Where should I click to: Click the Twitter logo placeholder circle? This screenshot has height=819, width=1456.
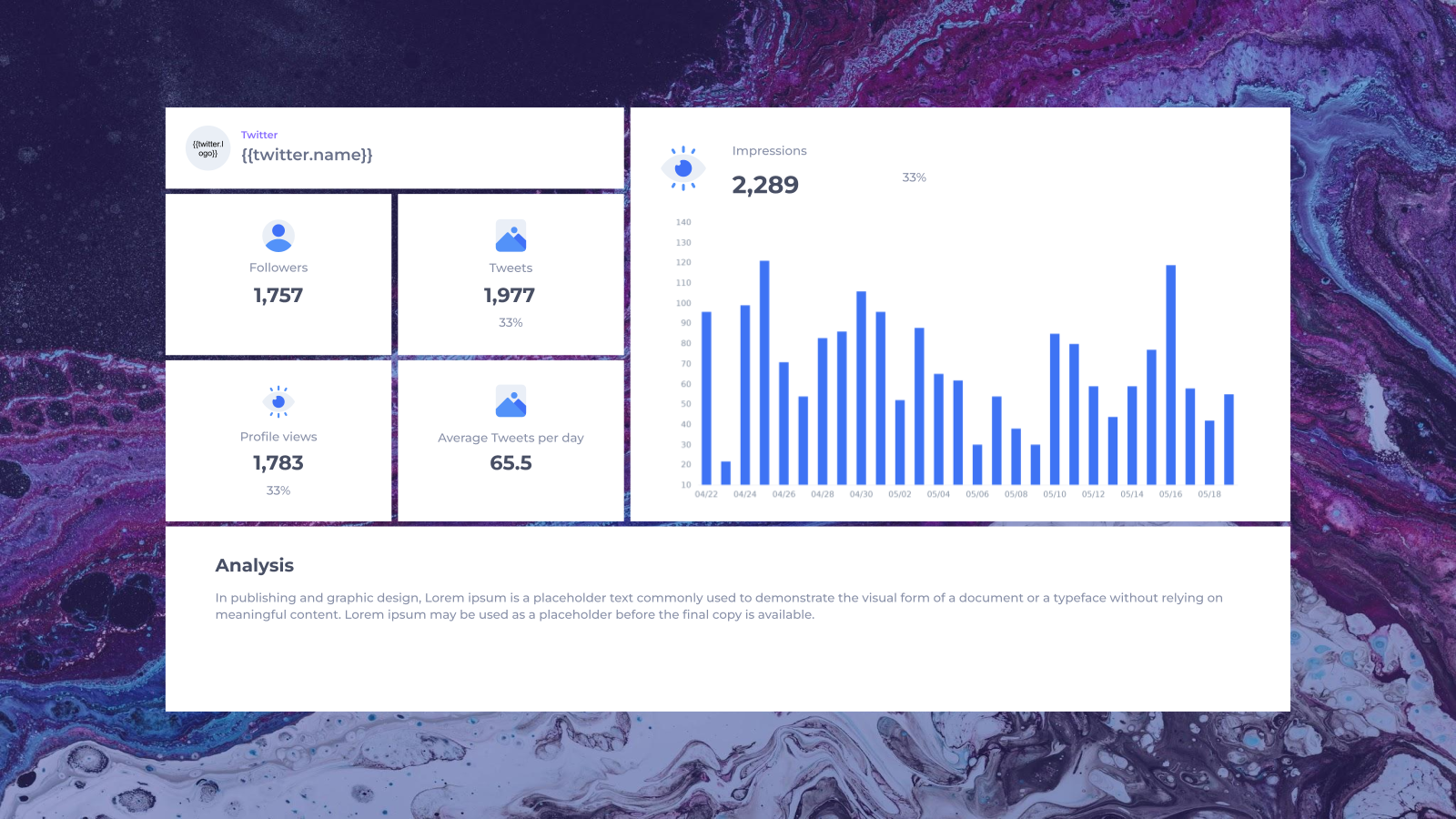(x=208, y=148)
